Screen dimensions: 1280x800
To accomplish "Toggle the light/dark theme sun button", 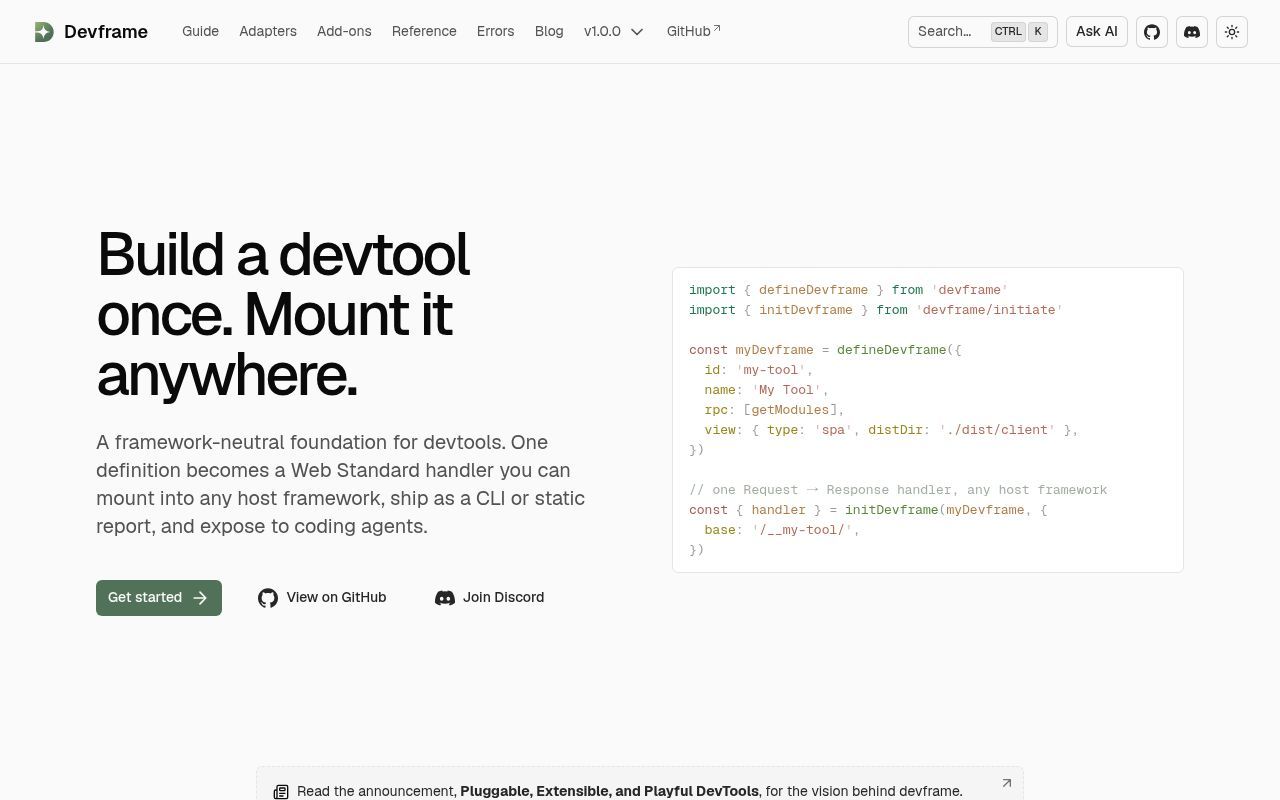I will (x=1232, y=32).
